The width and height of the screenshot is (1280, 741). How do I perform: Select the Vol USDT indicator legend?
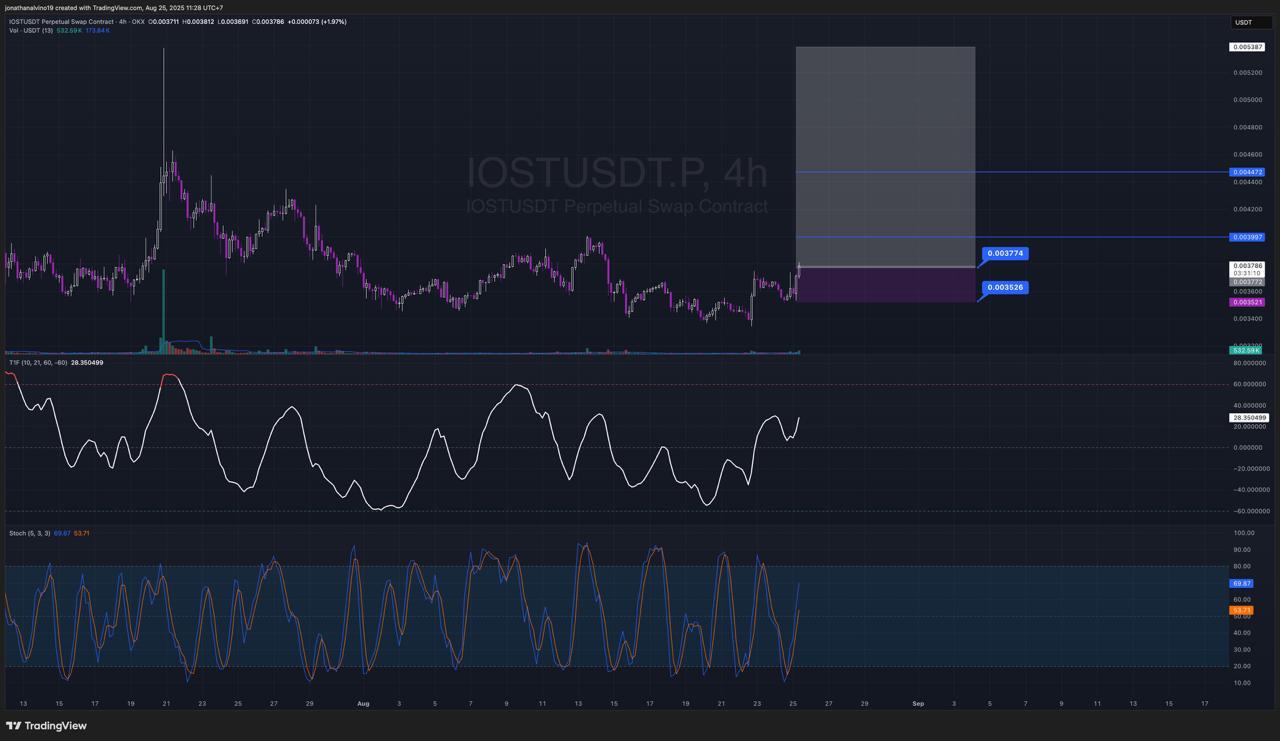tap(31, 31)
